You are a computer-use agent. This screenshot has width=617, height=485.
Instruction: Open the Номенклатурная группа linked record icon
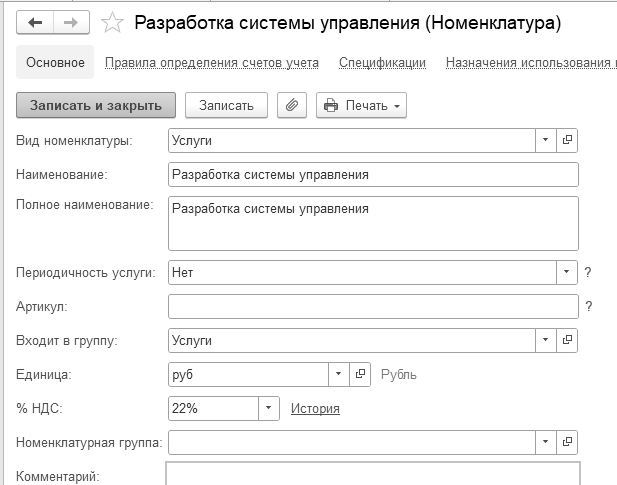point(568,441)
